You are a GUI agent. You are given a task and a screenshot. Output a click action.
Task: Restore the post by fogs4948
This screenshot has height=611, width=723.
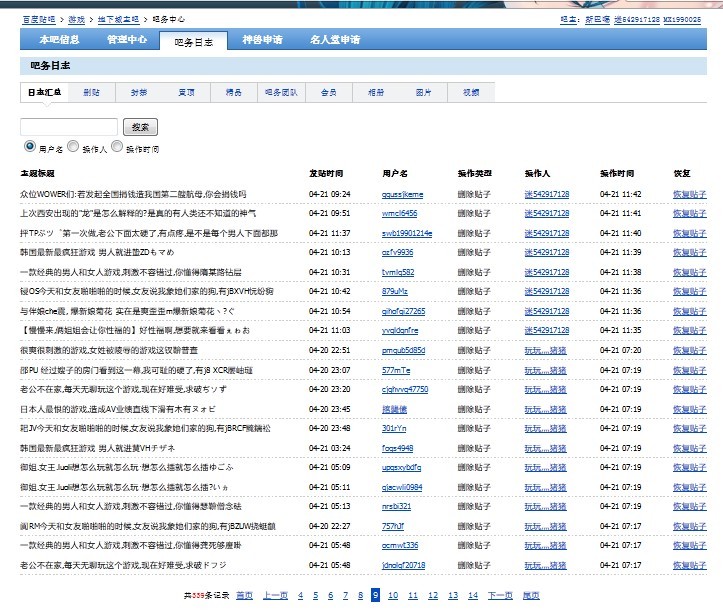pyautogui.click(x=689, y=448)
